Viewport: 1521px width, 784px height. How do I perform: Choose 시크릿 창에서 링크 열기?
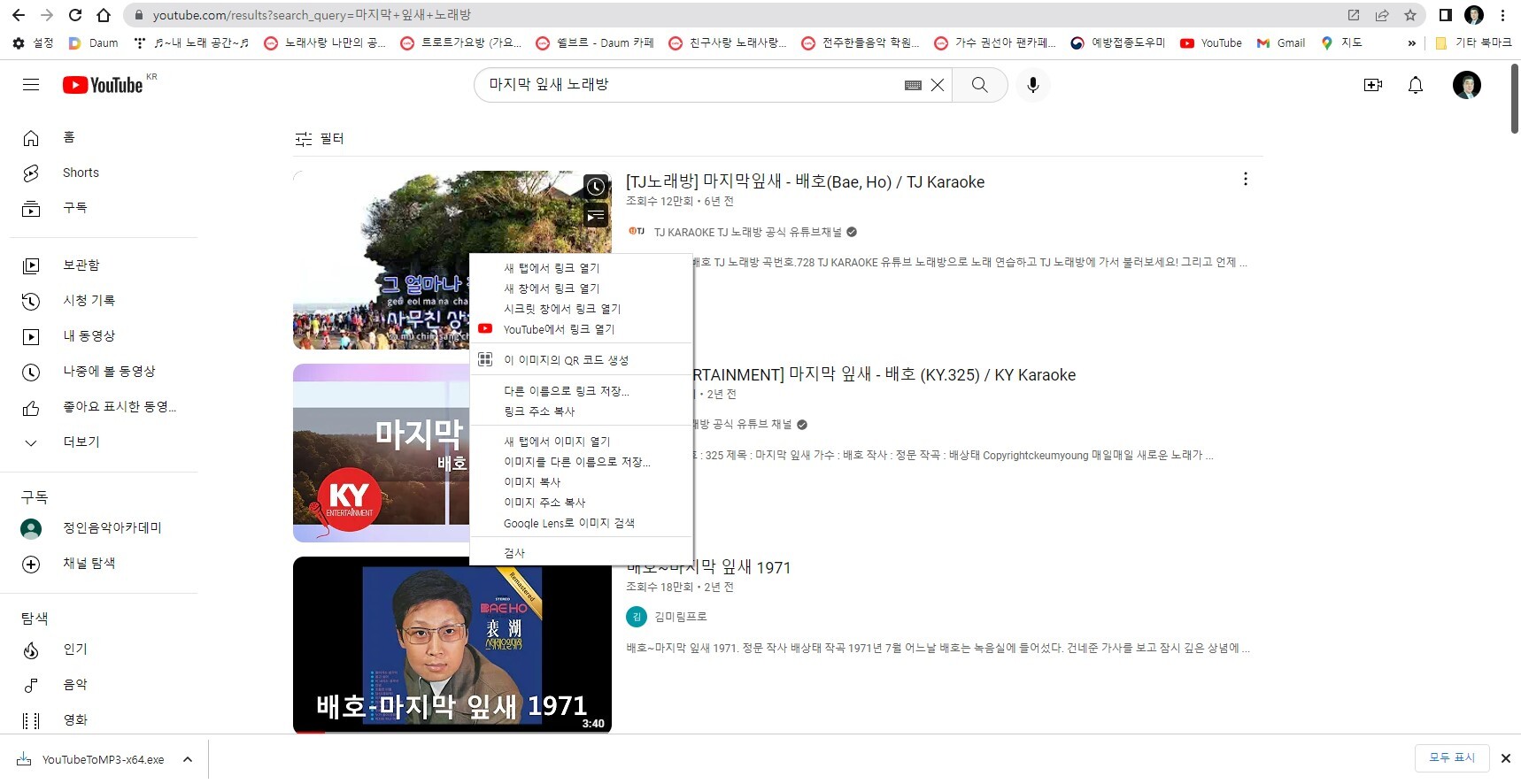(x=581, y=309)
